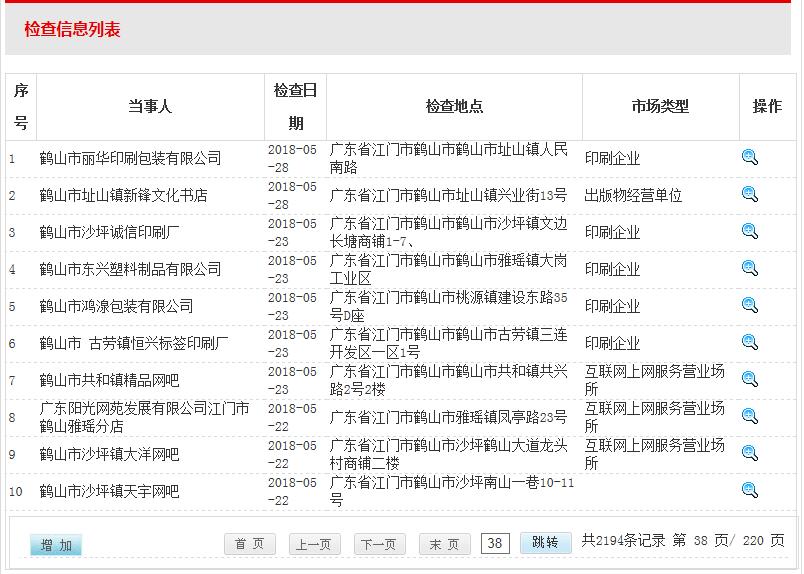The image size is (804, 574).
Task: View record of 鹤山市沙坪镇大洋网吧
Action: coord(749,453)
